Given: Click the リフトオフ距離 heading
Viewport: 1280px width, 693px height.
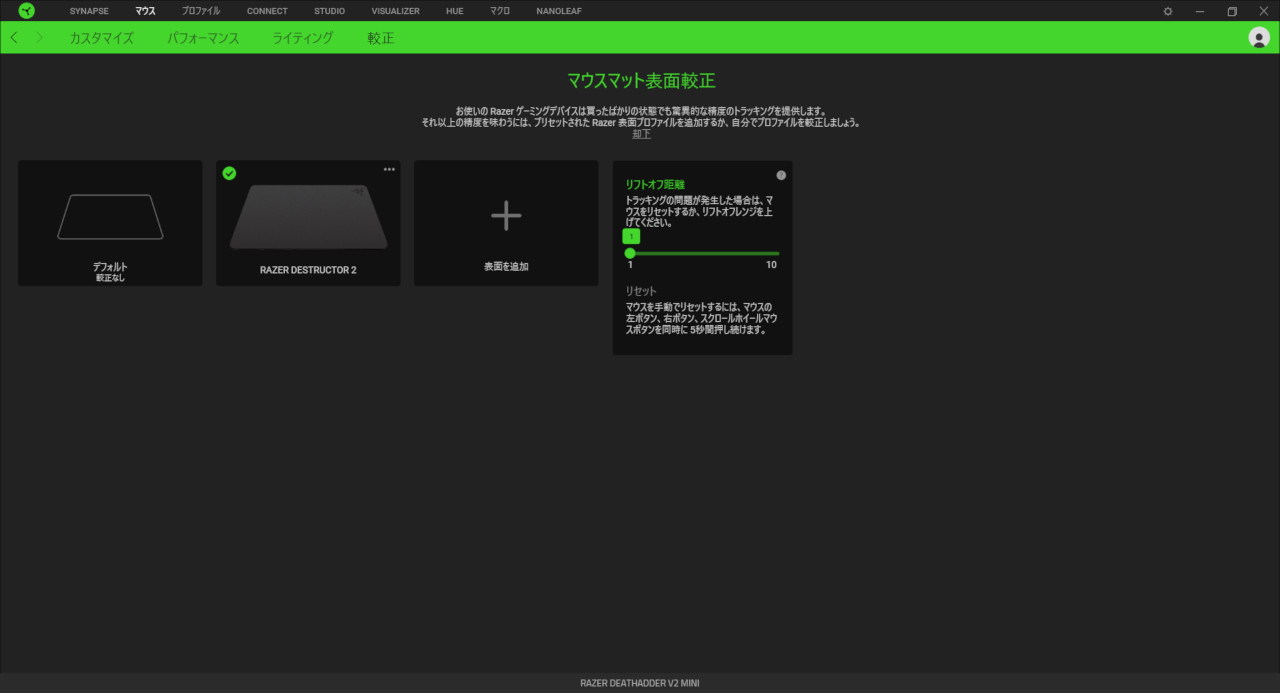Looking at the screenshot, I should [653, 185].
